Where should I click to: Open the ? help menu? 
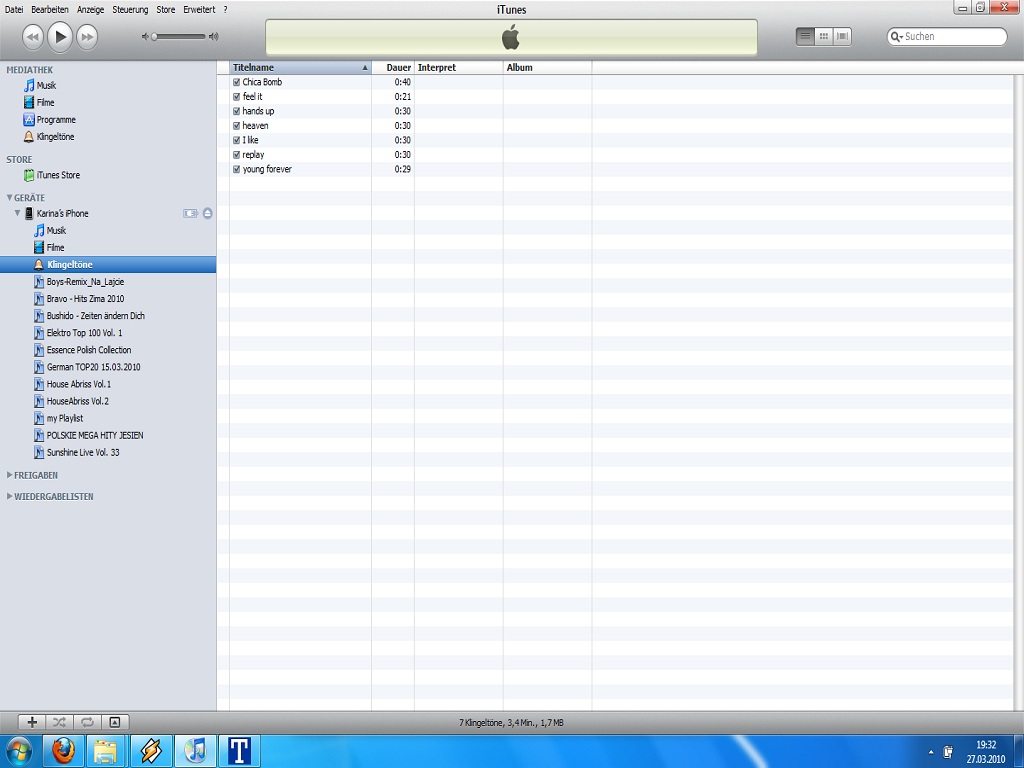225,10
